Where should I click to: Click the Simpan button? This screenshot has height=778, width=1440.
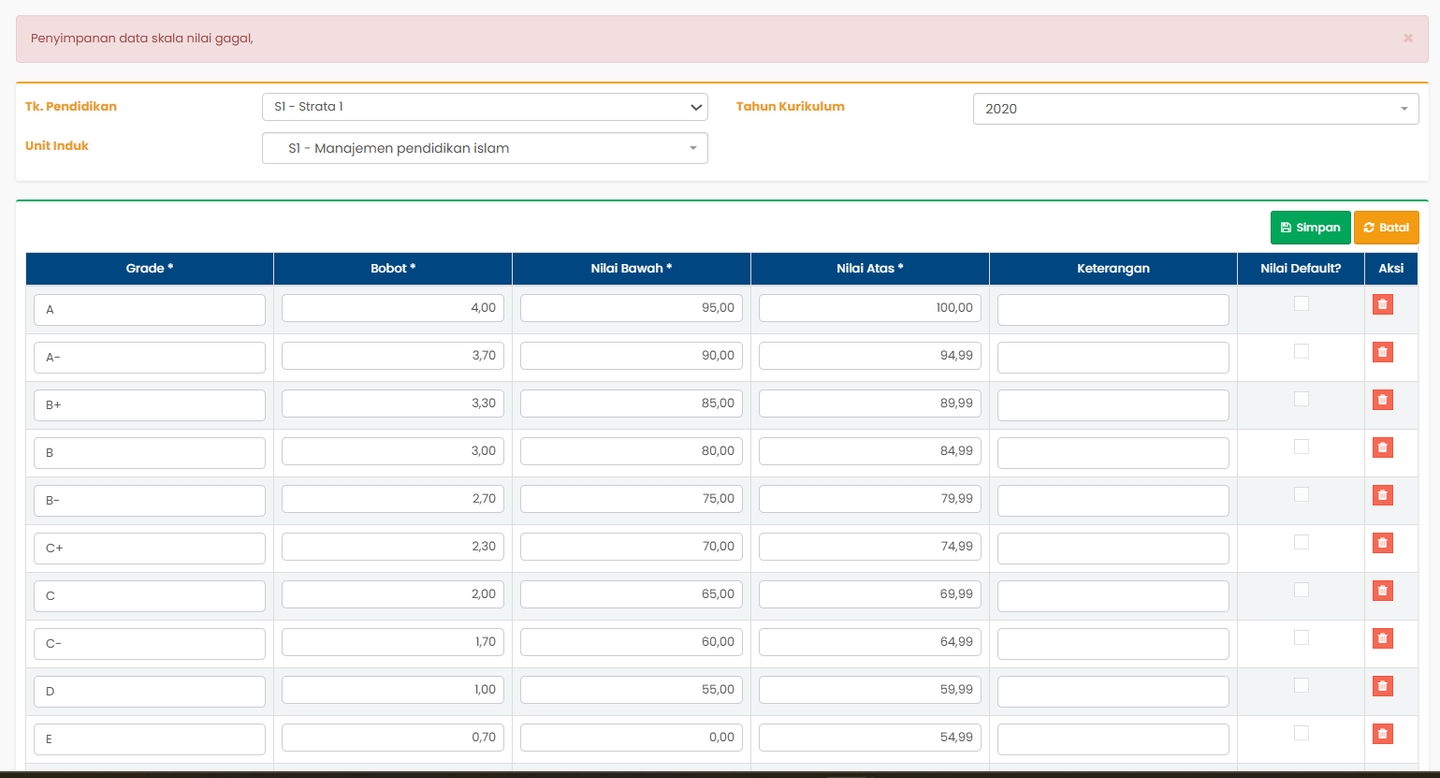[x=1310, y=228]
